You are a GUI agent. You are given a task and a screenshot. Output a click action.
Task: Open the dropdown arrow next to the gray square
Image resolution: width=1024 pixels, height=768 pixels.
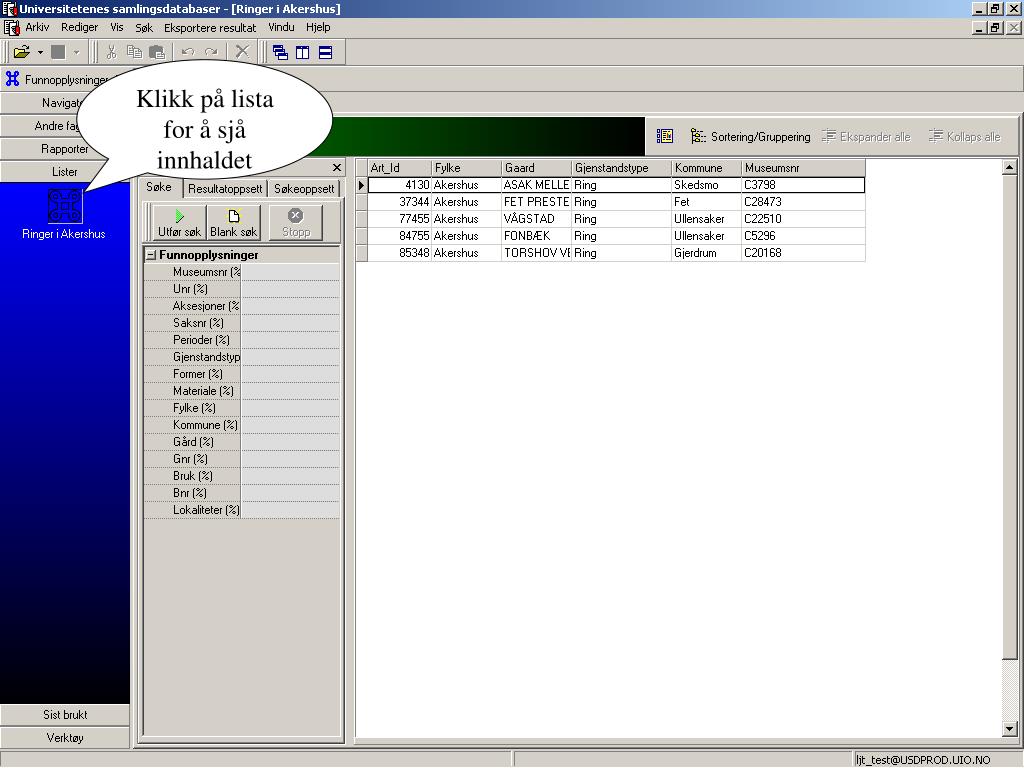[76, 52]
